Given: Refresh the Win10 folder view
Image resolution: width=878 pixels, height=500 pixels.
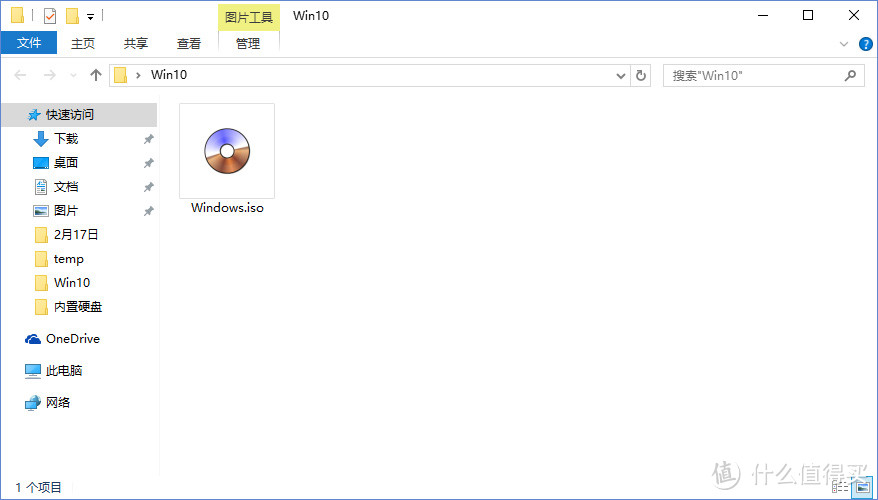Looking at the screenshot, I should [x=641, y=75].
